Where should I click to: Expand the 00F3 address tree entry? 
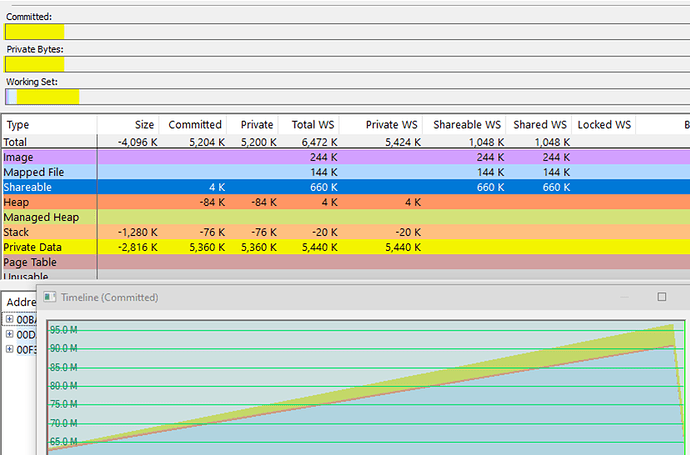pos(9,349)
